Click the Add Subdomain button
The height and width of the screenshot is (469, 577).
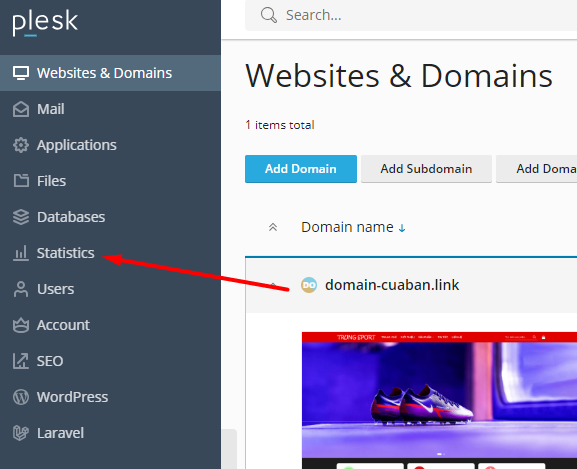click(x=426, y=169)
